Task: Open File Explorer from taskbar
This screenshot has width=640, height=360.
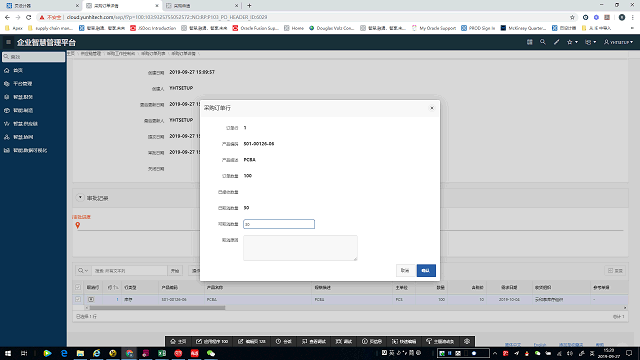Action: [80, 353]
